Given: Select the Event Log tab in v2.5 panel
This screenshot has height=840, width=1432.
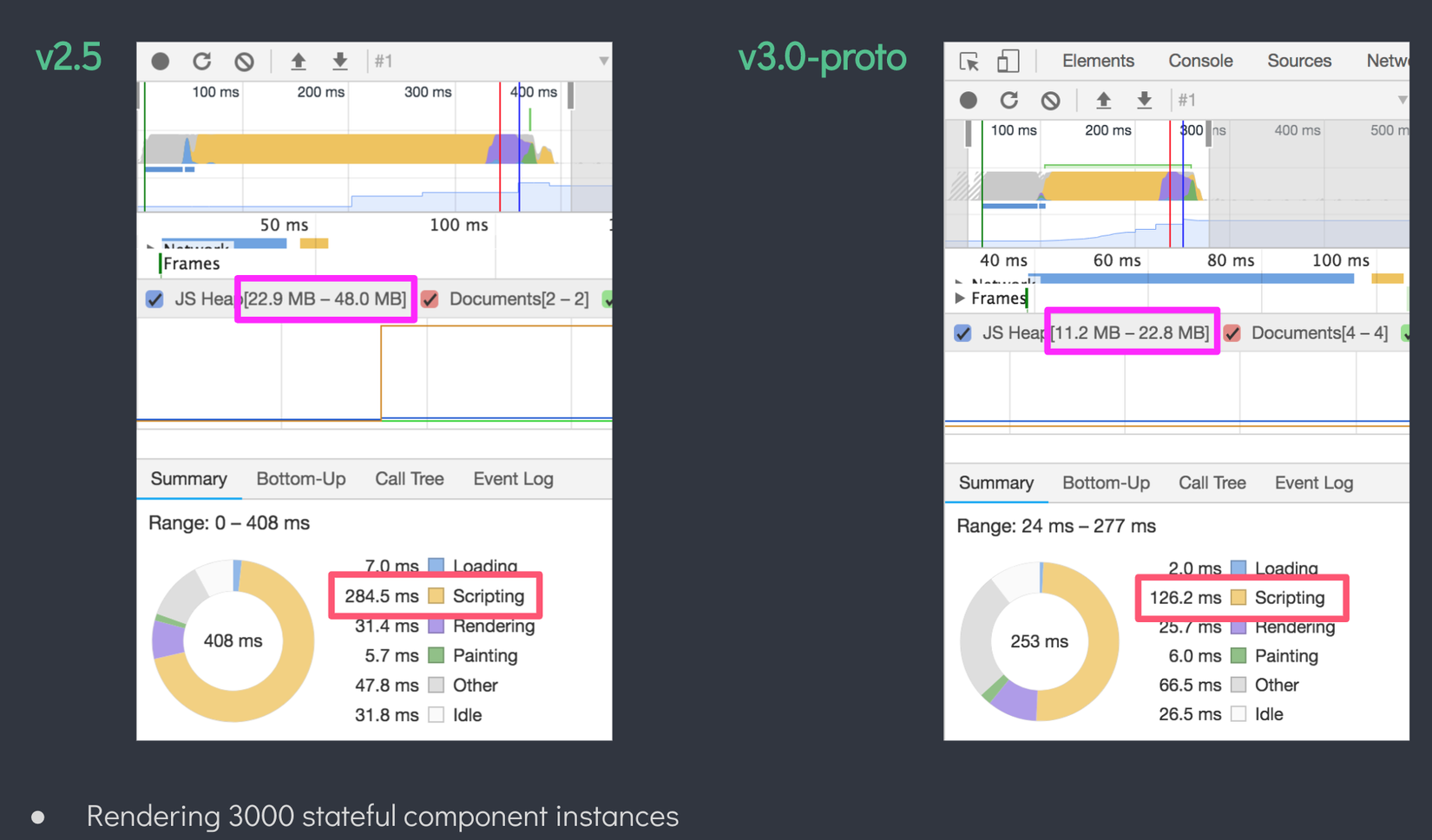Looking at the screenshot, I should pyautogui.click(x=513, y=479).
